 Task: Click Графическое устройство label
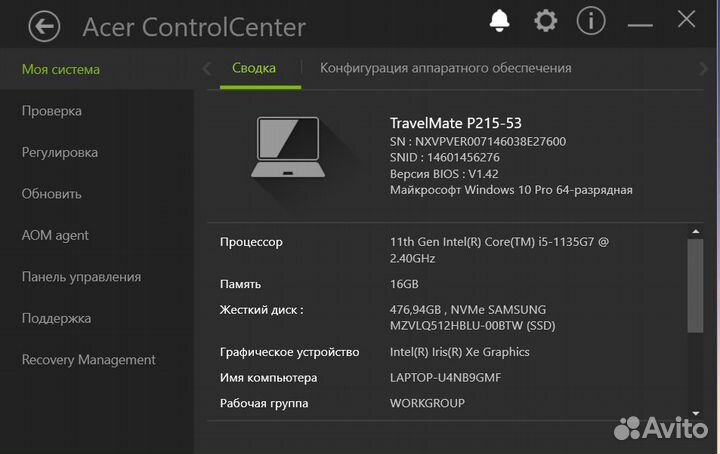point(289,352)
